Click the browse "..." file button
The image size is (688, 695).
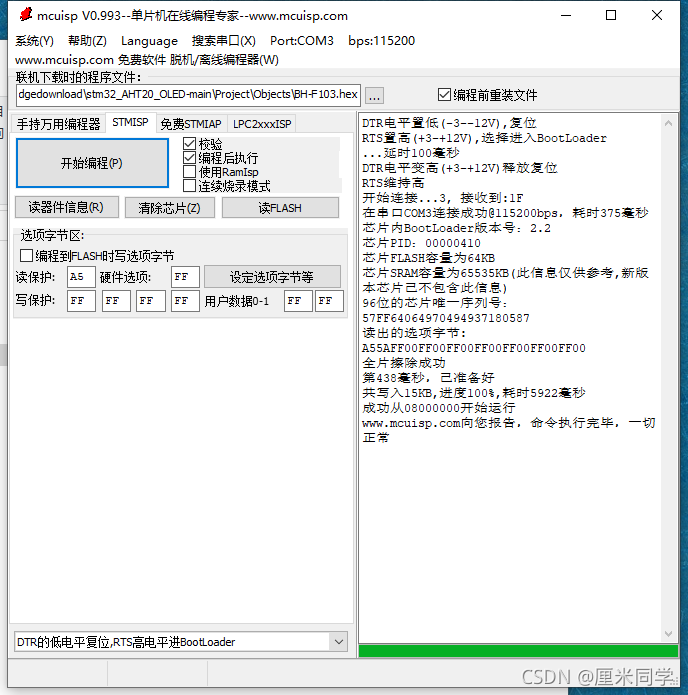click(x=375, y=96)
